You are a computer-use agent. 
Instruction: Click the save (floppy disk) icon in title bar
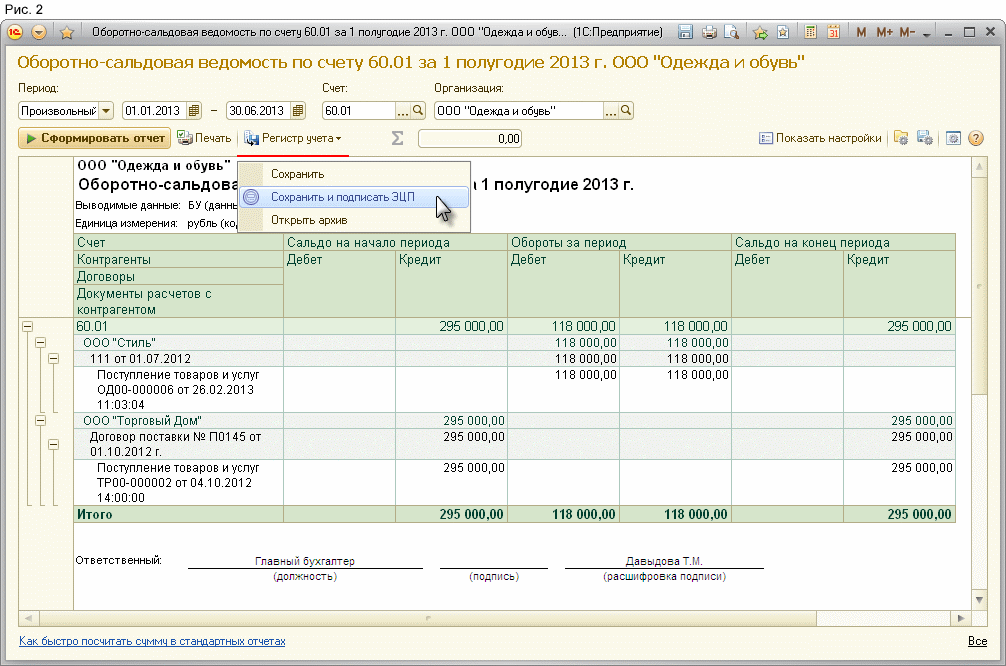(686, 32)
